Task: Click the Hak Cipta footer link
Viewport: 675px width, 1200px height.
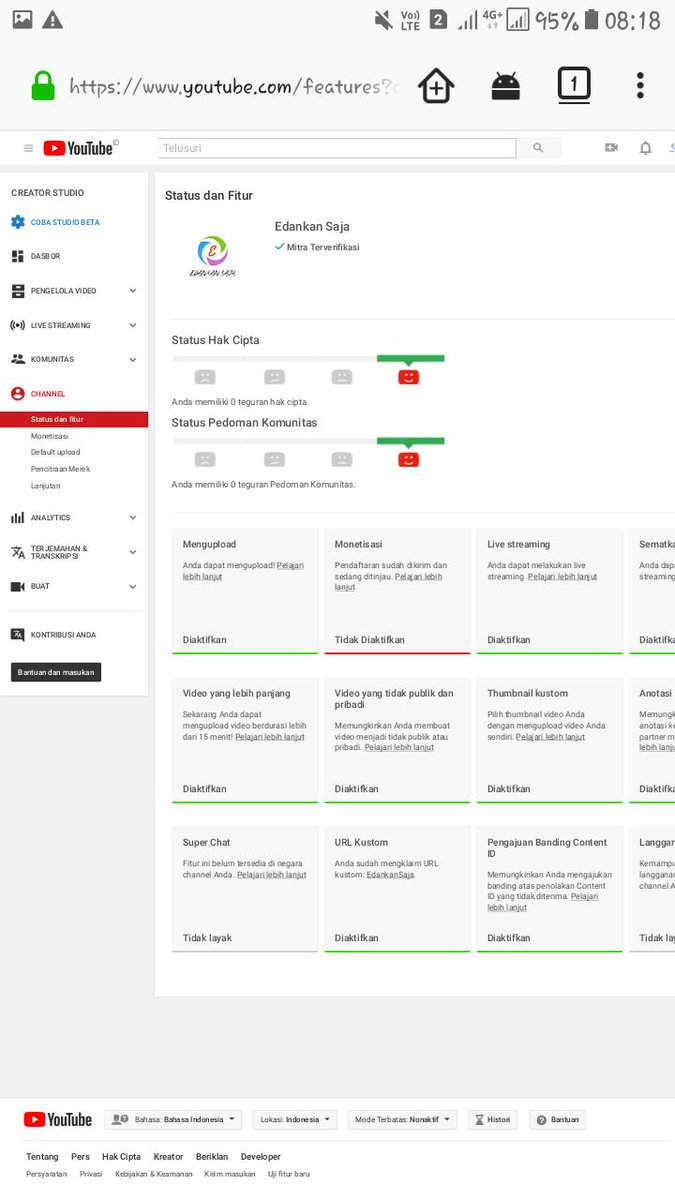Action: (121, 1157)
